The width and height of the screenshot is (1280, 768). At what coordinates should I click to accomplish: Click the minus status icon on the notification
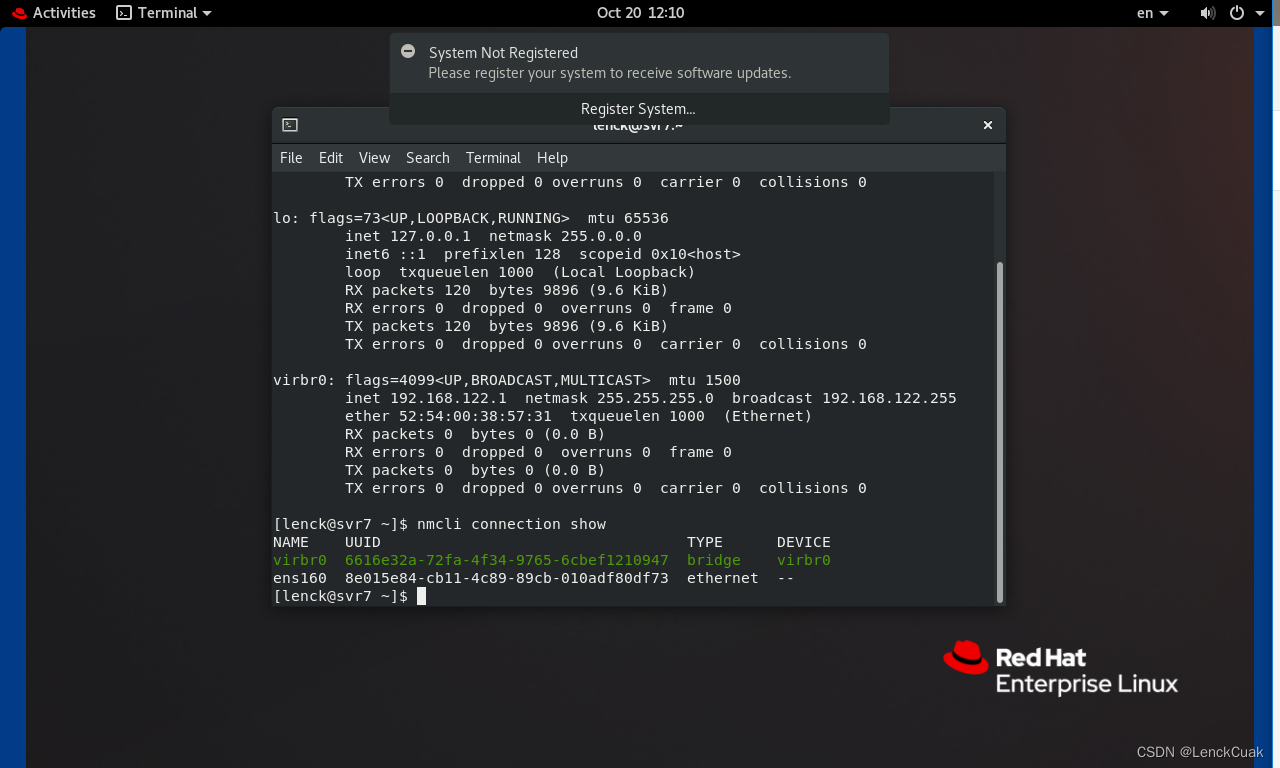[x=408, y=51]
